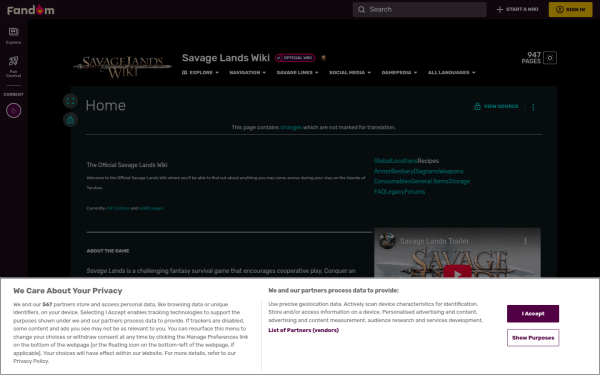This screenshot has width=600, height=375.
Task: Click the pages count link after 'and'
Action: [151, 208]
